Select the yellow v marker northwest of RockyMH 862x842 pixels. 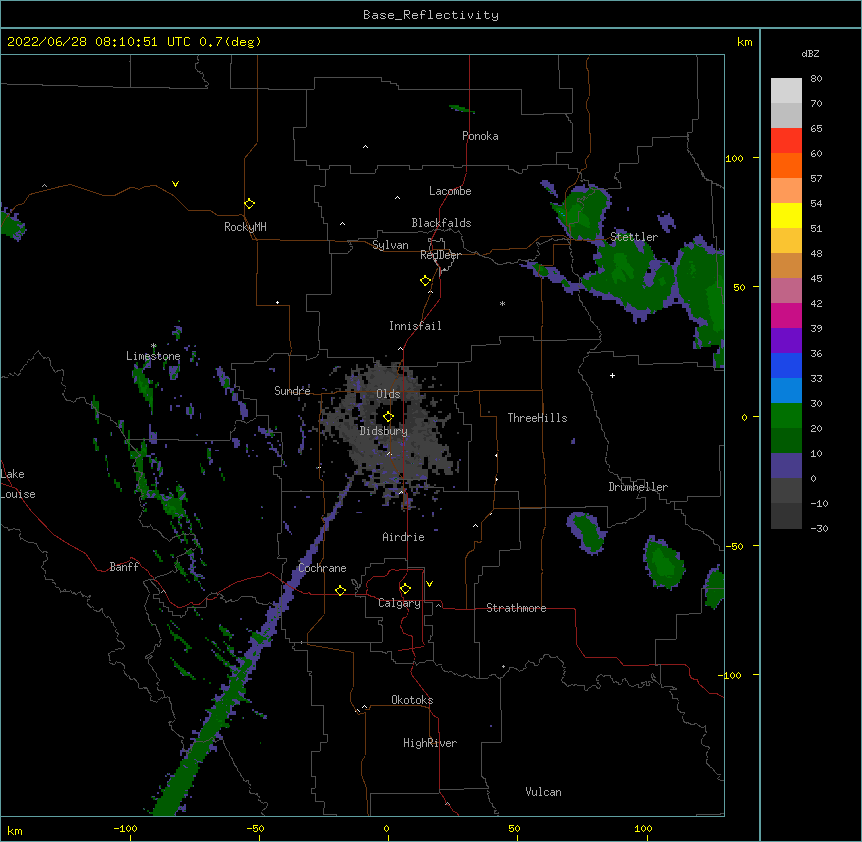click(175, 184)
